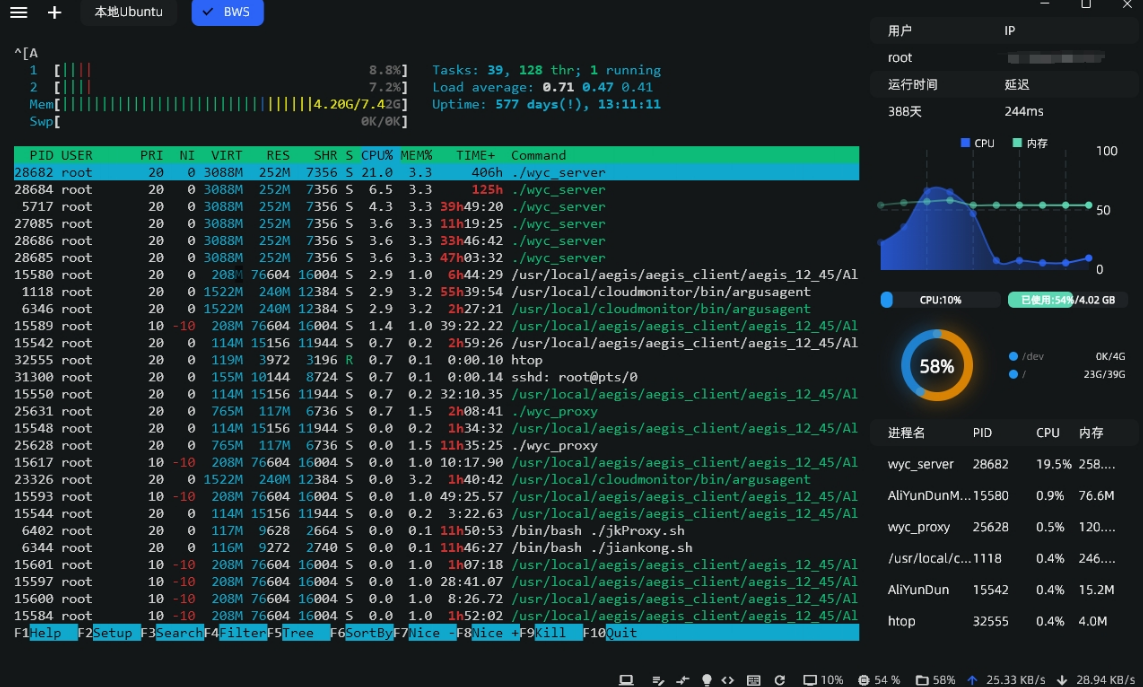Toggle the 内存 series in chart legend
The width and height of the screenshot is (1143, 687).
(x=1030, y=143)
